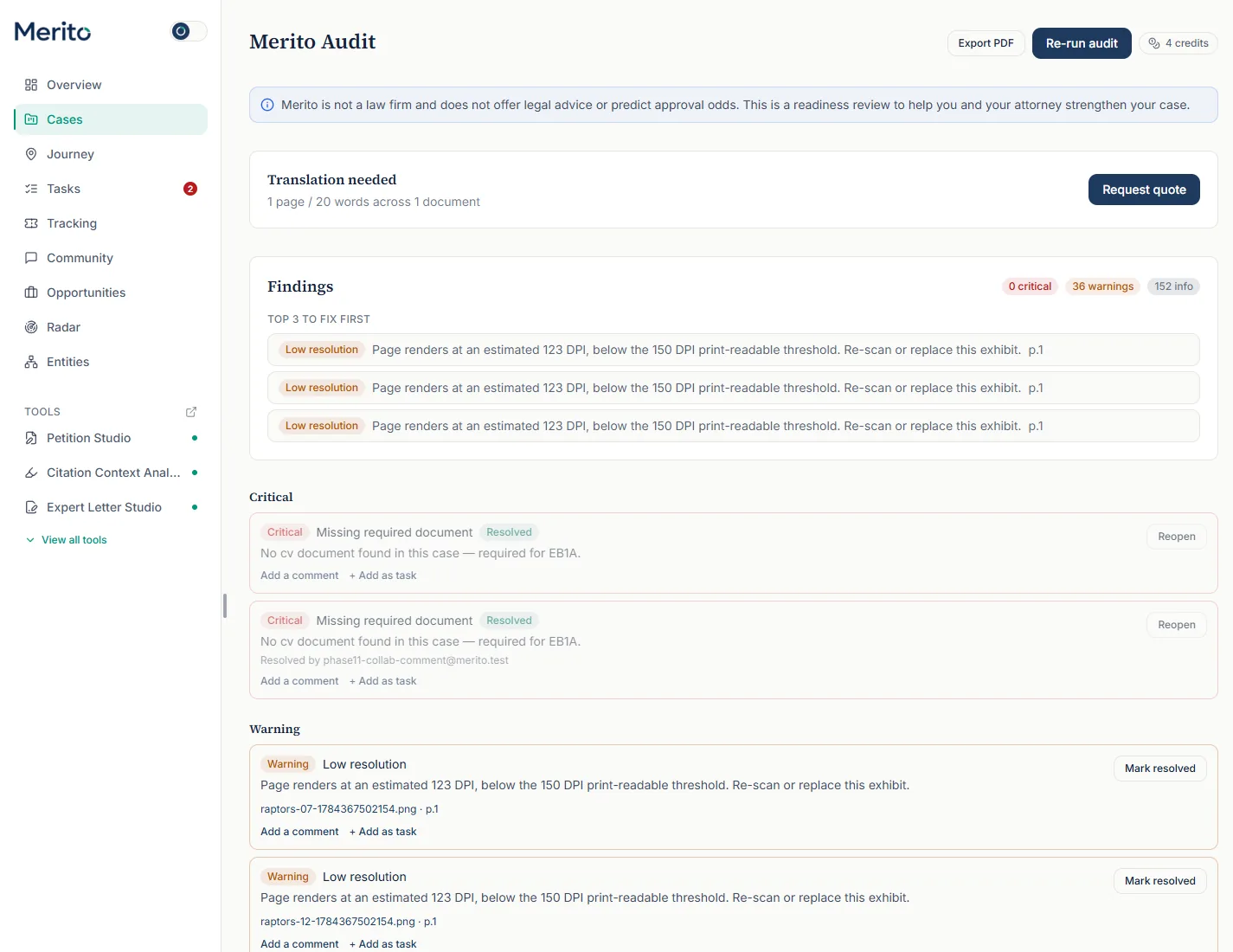Add a comment on raptors-12 warning
1233x952 pixels.
point(299,944)
